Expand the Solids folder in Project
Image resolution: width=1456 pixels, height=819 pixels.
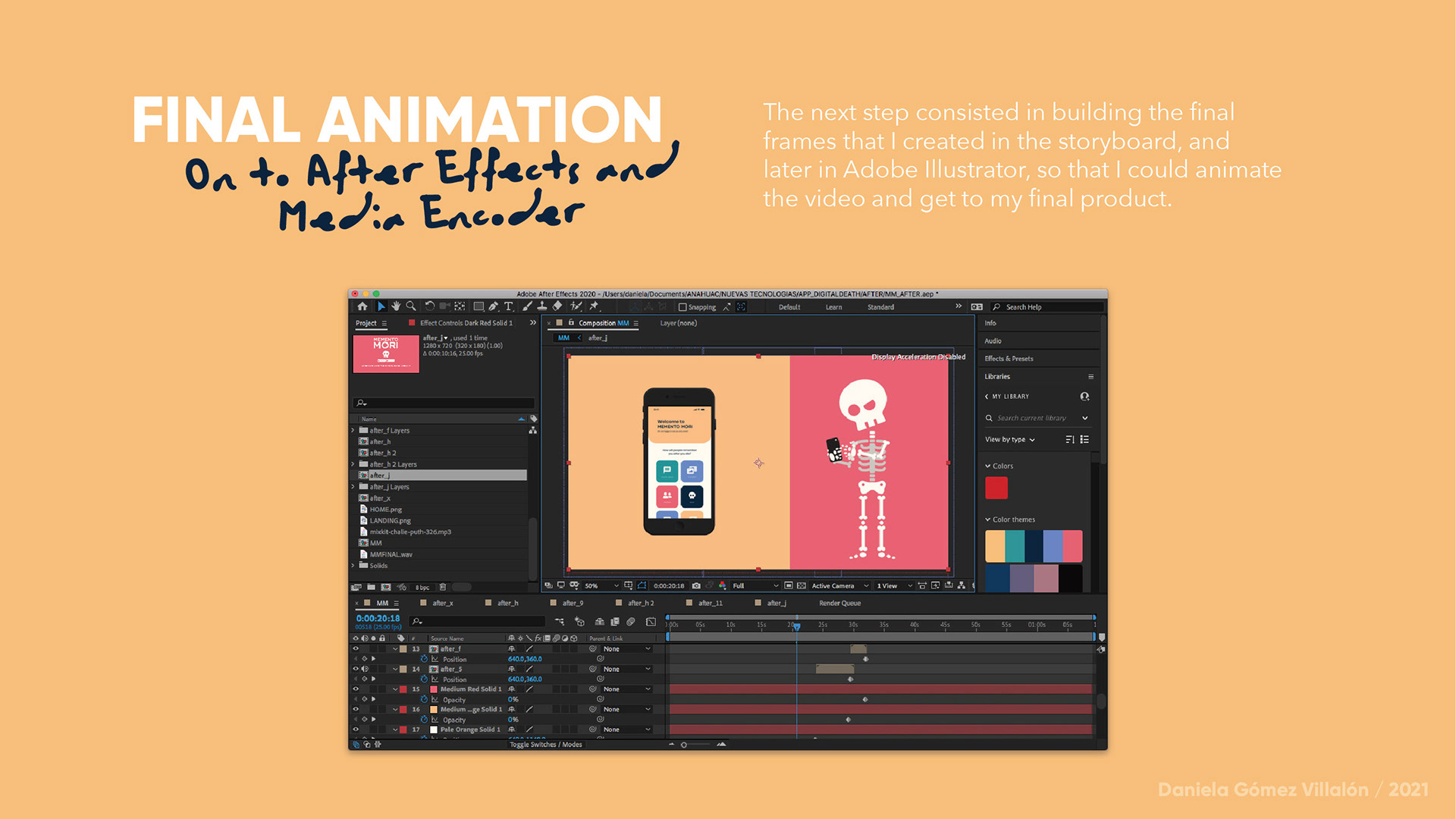coord(353,566)
